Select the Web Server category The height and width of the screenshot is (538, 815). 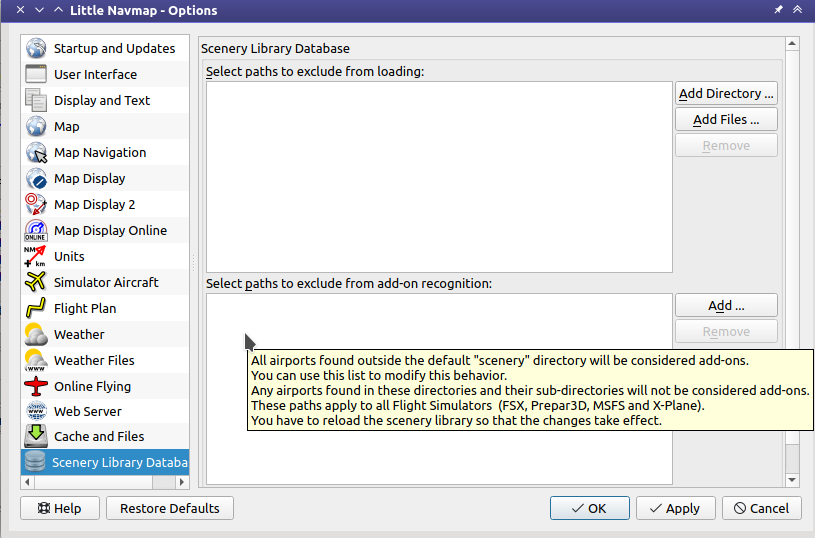click(x=106, y=411)
